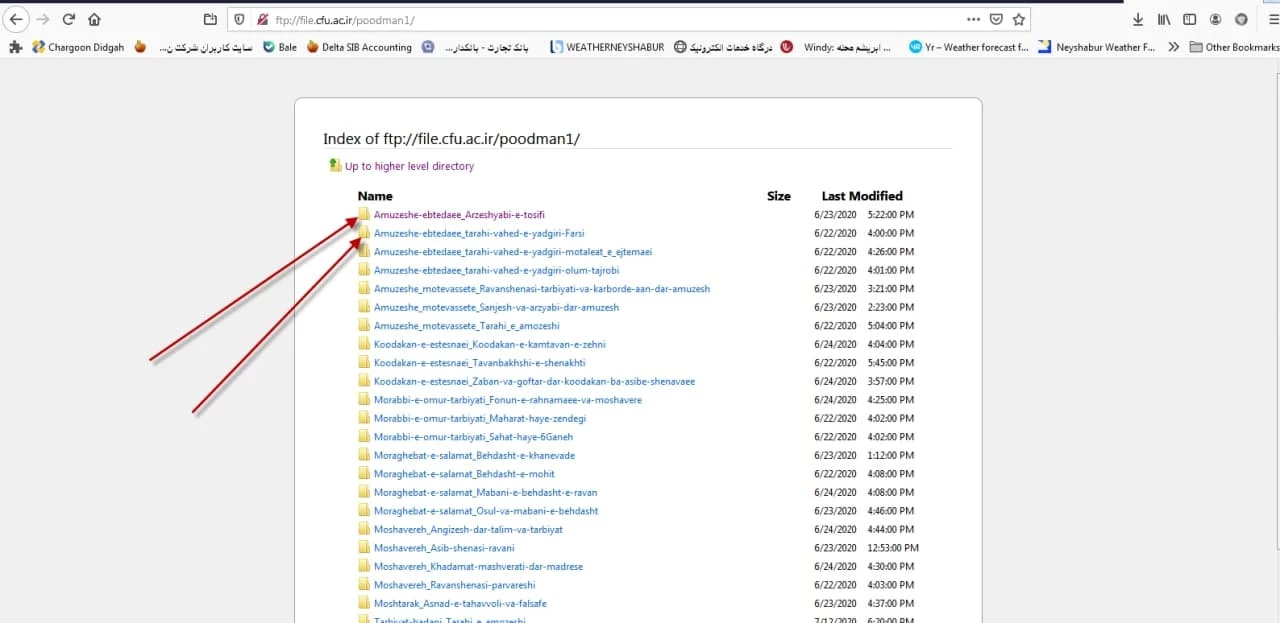Open the Amuzeshe-ebtedaee_Arzeshyabi-e-tosifi folder
1280x623 pixels.
[x=459, y=214]
